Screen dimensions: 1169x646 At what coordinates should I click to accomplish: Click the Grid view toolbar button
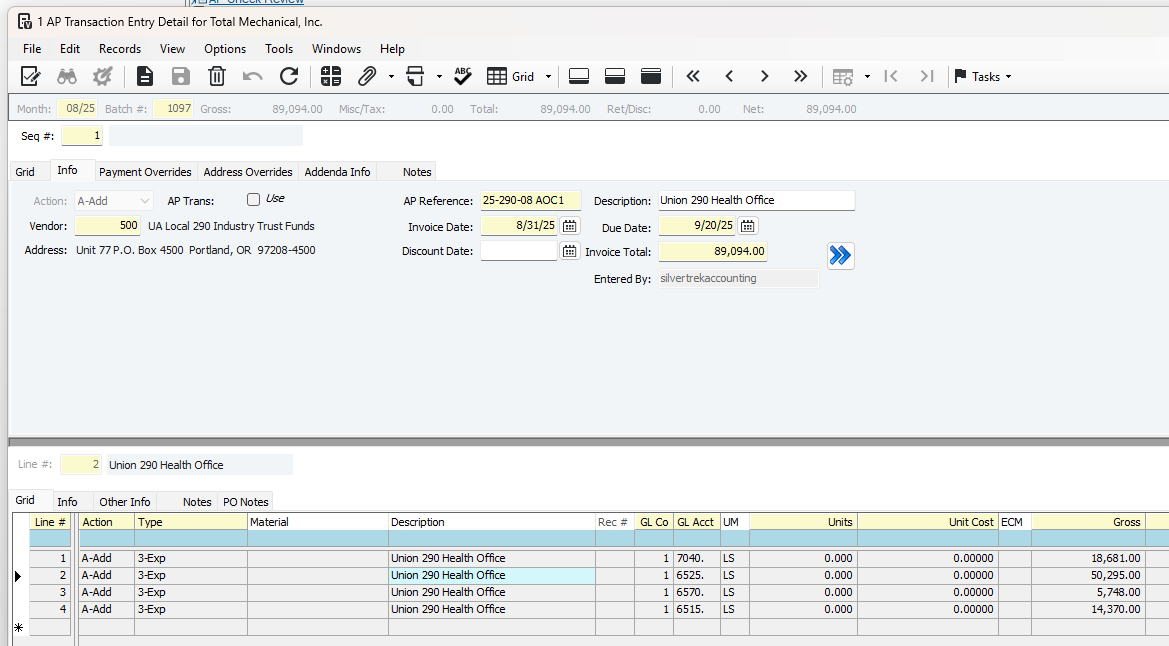click(x=511, y=76)
